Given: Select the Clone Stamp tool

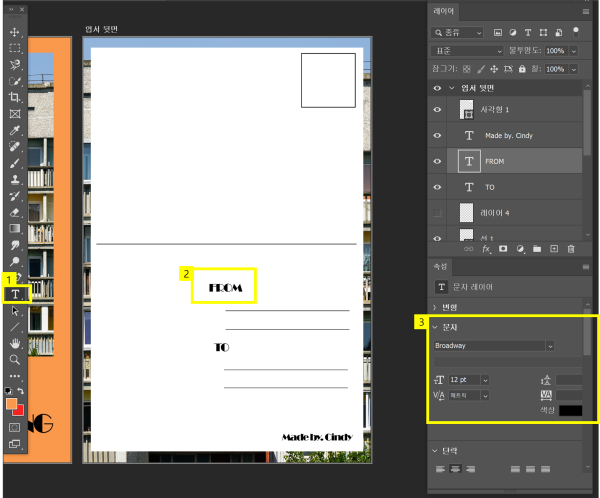Looking at the screenshot, I should [x=15, y=180].
